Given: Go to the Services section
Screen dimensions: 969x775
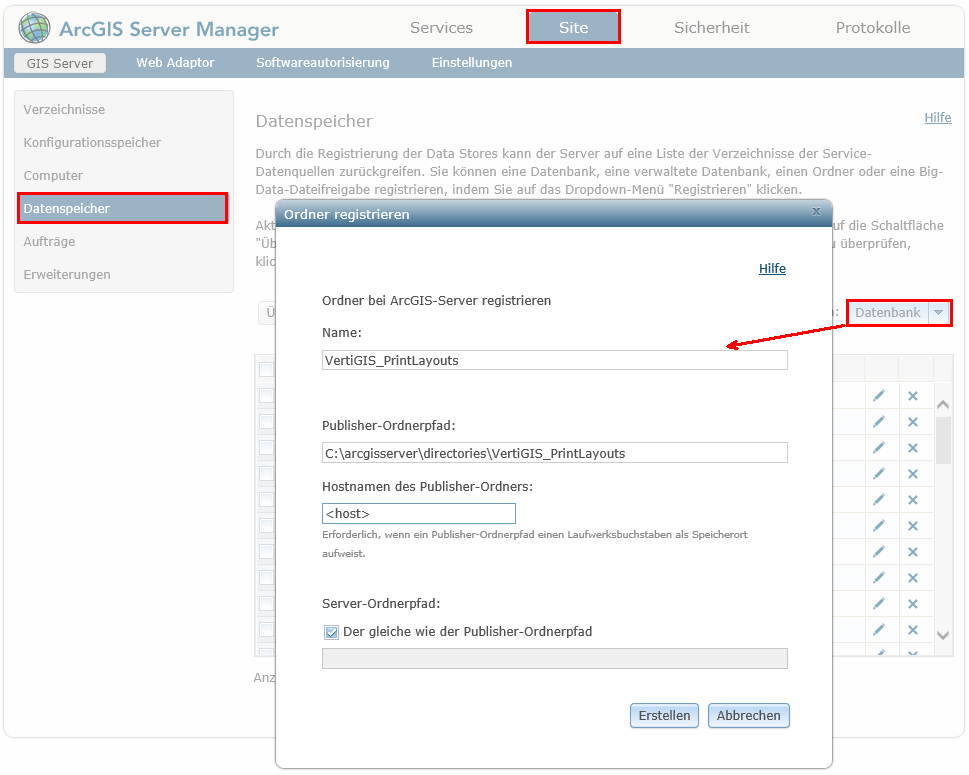Looking at the screenshot, I should [x=440, y=28].
